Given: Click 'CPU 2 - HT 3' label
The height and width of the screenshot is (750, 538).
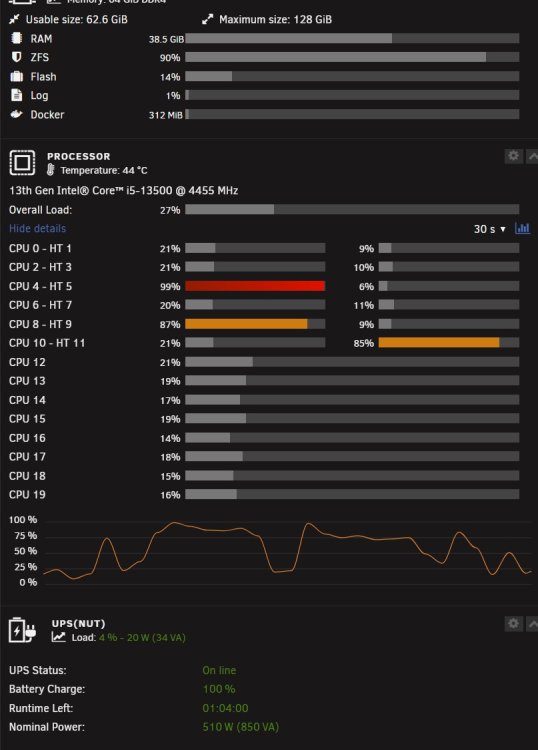Looking at the screenshot, I should [x=40, y=267].
